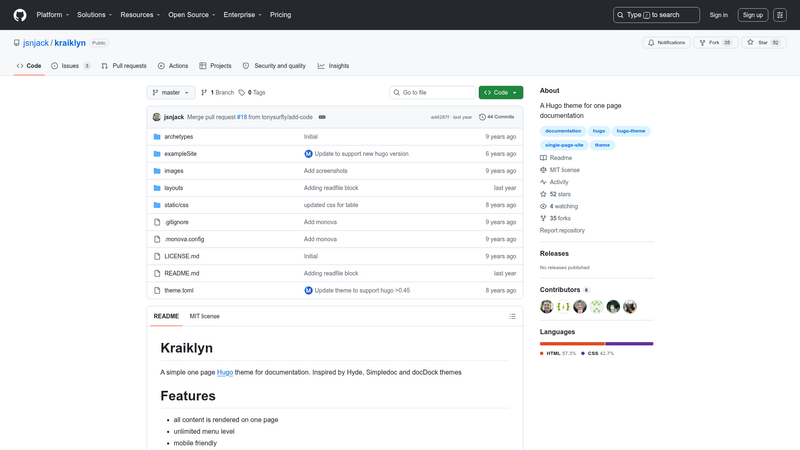View the 1 Branch link
800x450 pixels.
(217, 92)
